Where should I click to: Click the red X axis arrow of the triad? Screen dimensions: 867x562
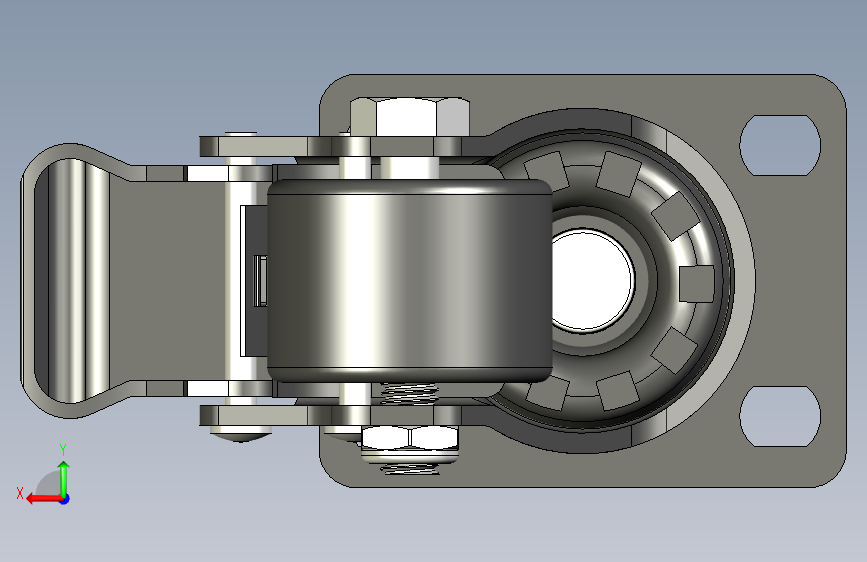coord(44,499)
